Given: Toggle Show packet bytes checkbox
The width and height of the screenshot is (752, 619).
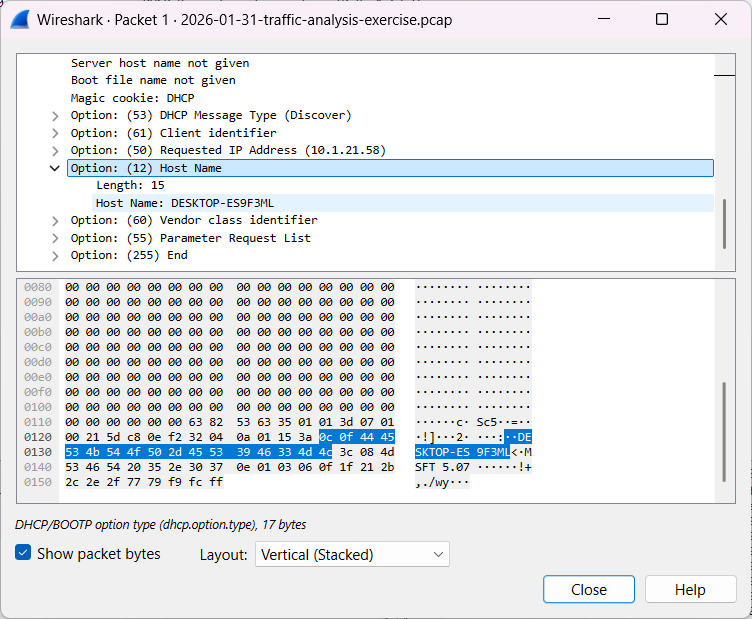Looking at the screenshot, I should coord(23,552).
